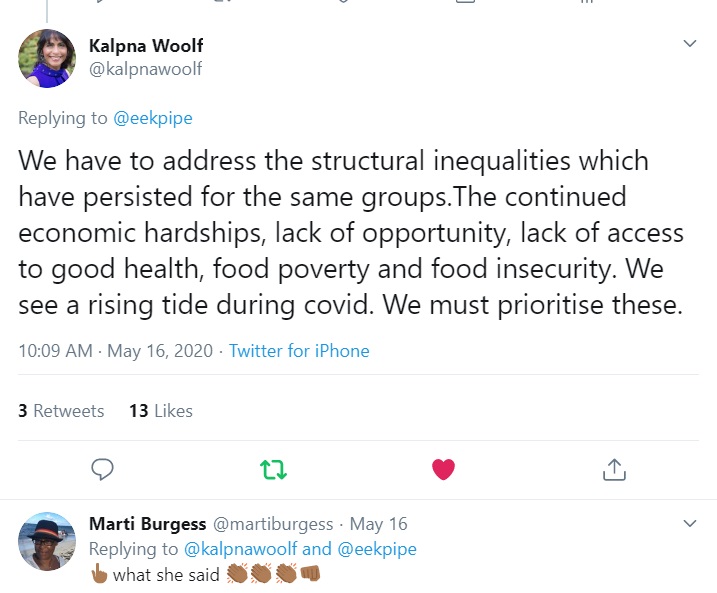Open the Twitter for iPhone source link
Viewport: 717px width, 593px height.
coord(299,351)
